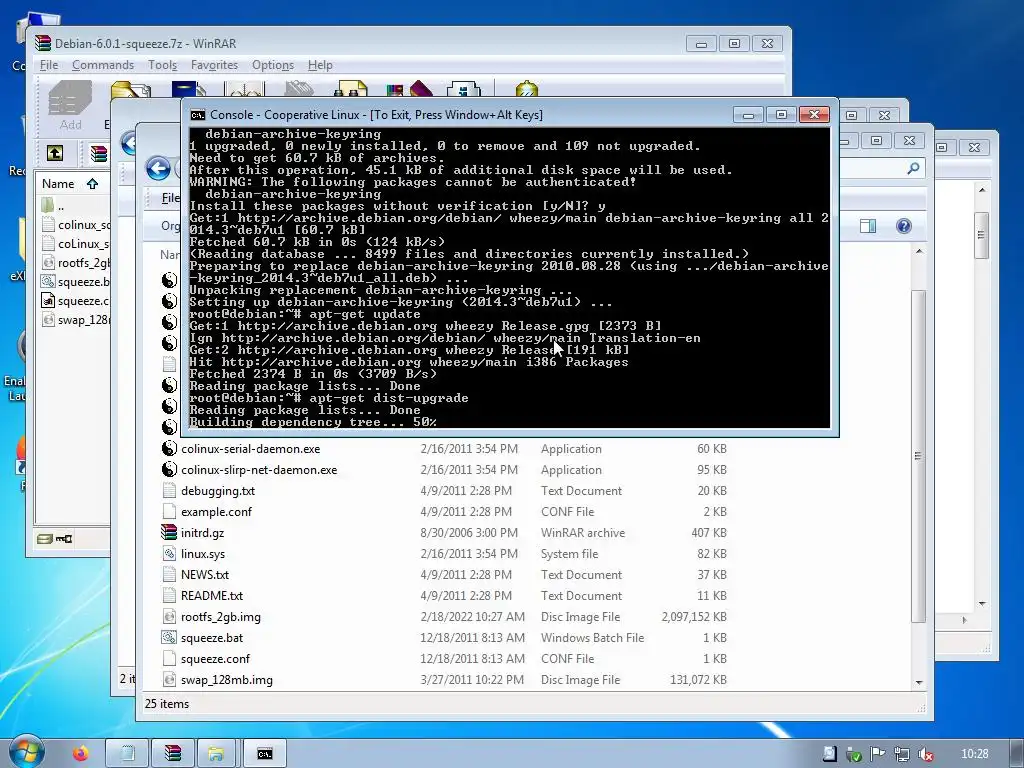The width and height of the screenshot is (1024, 768).
Task: Click the drive icon in WinRAR status bar
Action: 44,539
